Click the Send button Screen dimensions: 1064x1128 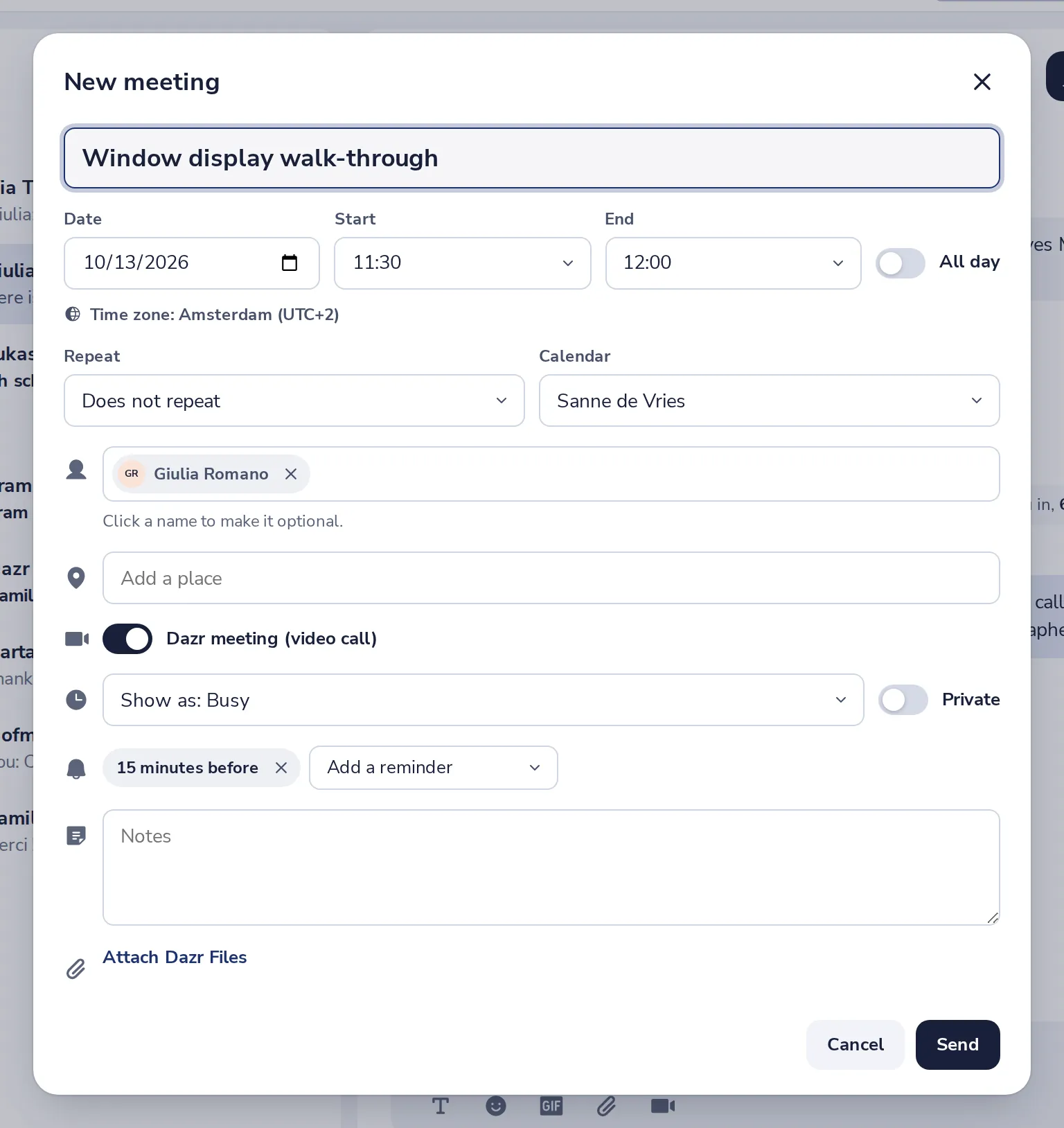(x=957, y=1045)
